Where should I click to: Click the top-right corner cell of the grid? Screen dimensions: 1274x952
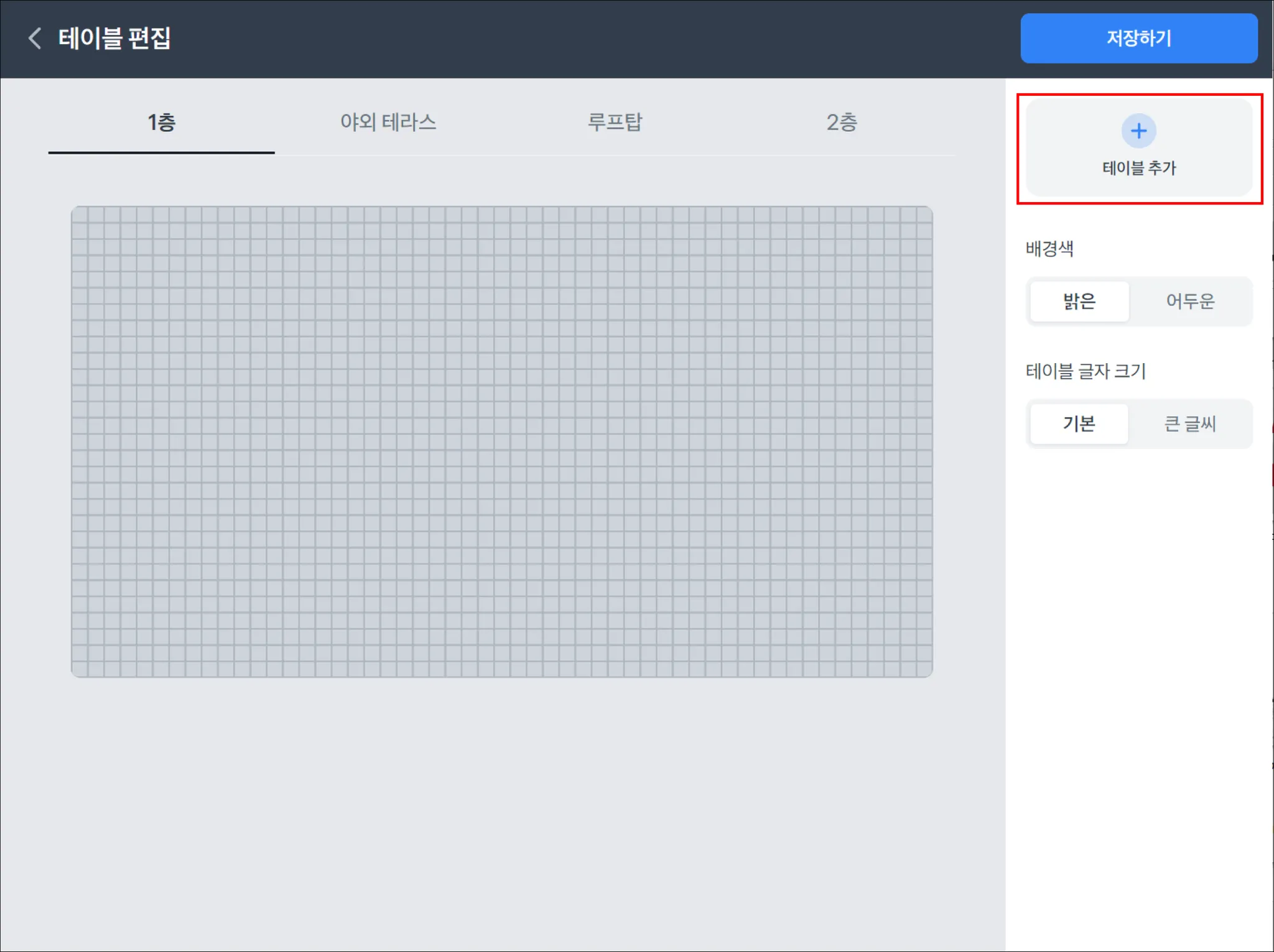tap(924, 215)
